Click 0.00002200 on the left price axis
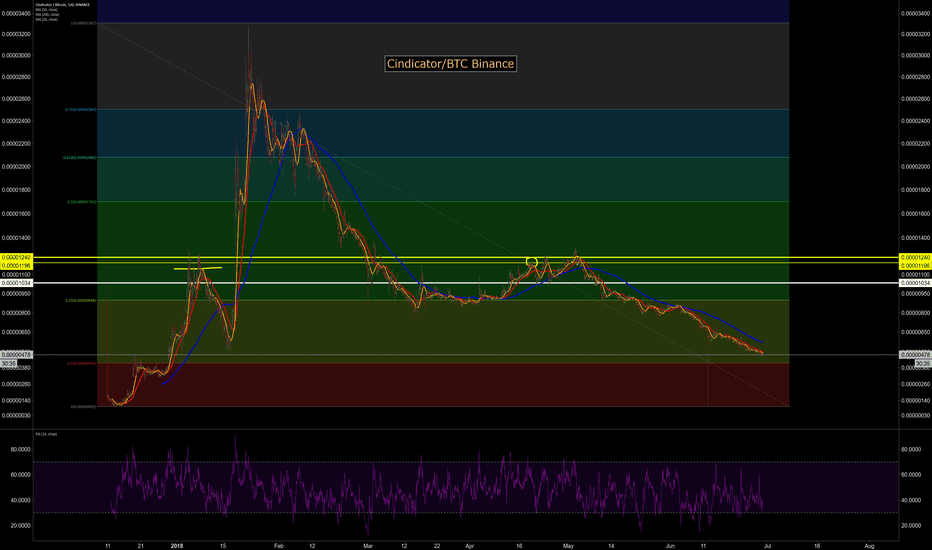 (x=16, y=143)
